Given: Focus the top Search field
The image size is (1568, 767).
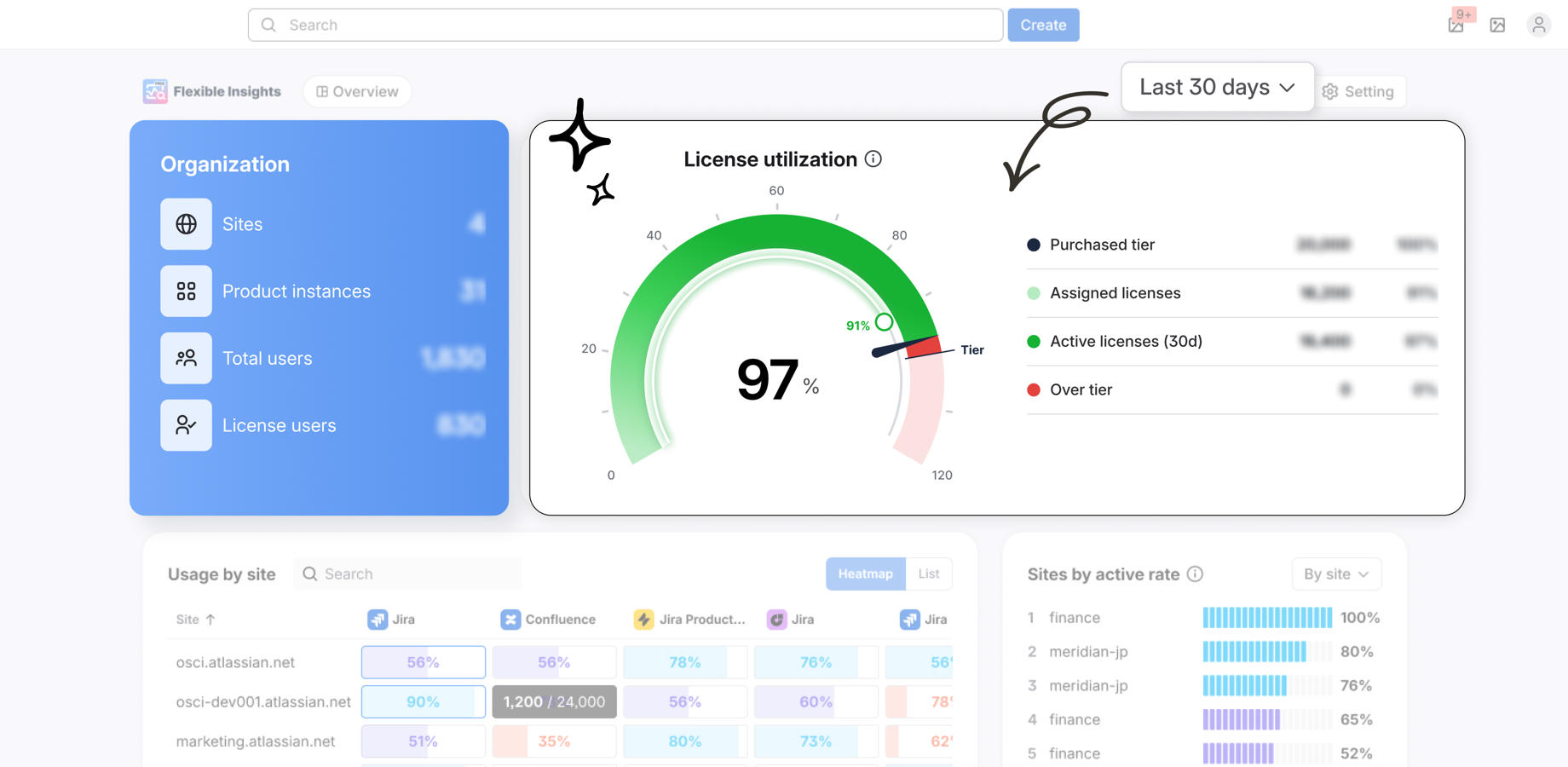Looking at the screenshot, I should tap(625, 25).
